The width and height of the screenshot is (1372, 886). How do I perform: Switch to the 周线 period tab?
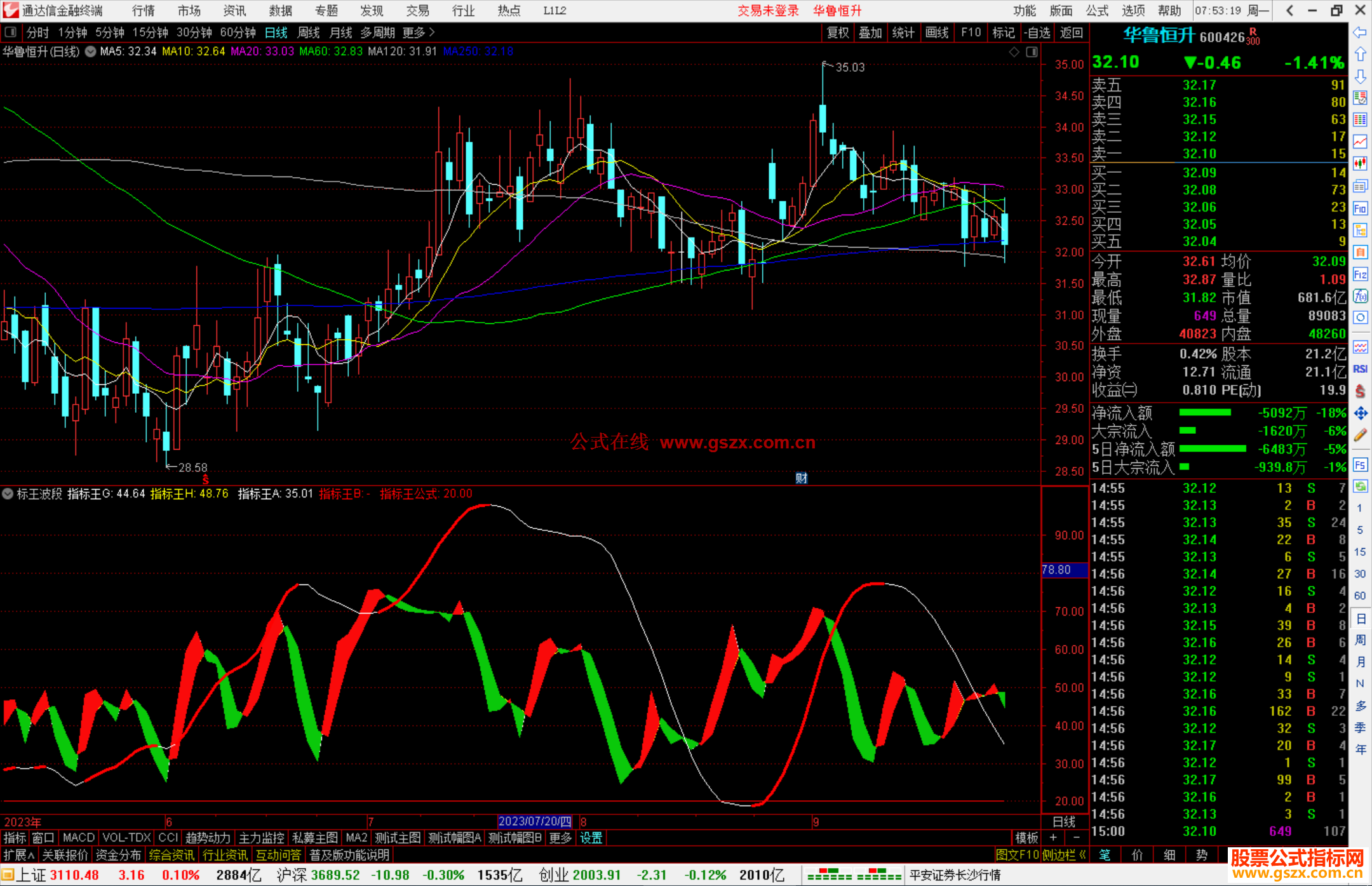pos(309,32)
